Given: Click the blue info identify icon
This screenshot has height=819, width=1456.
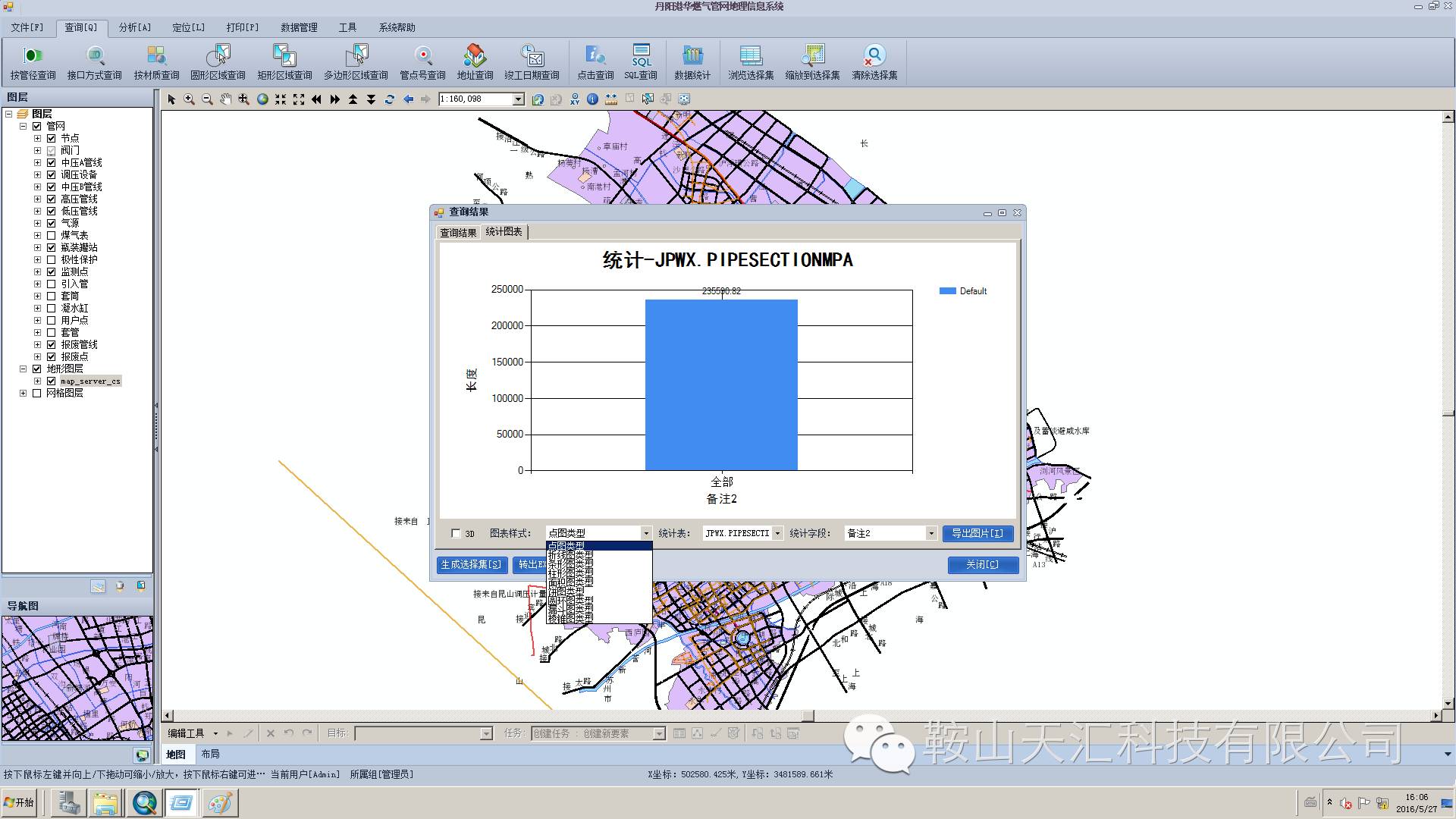Looking at the screenshot, I should tap(592, 99).
